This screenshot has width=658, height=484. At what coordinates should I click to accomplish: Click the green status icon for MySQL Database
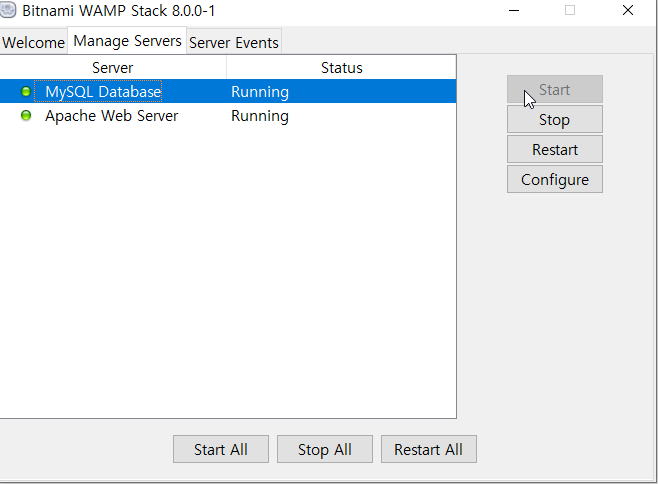26,92
